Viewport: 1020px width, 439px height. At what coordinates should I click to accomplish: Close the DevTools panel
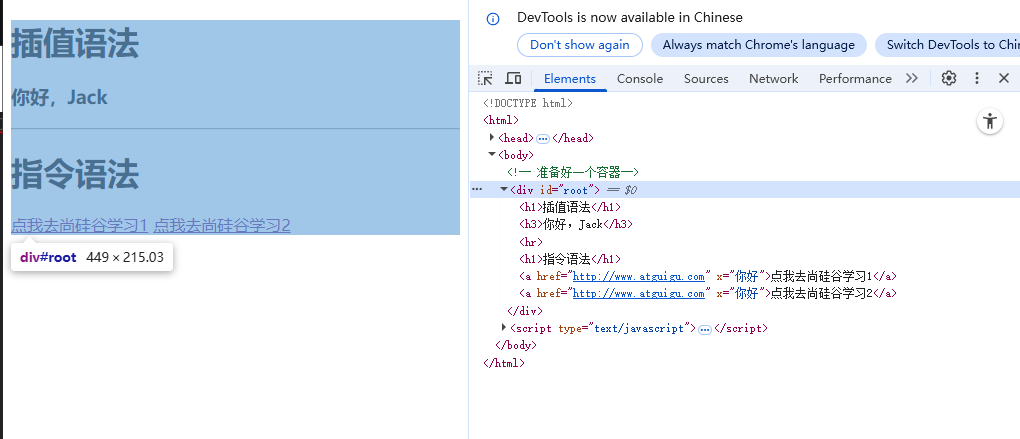point(1004,79)
